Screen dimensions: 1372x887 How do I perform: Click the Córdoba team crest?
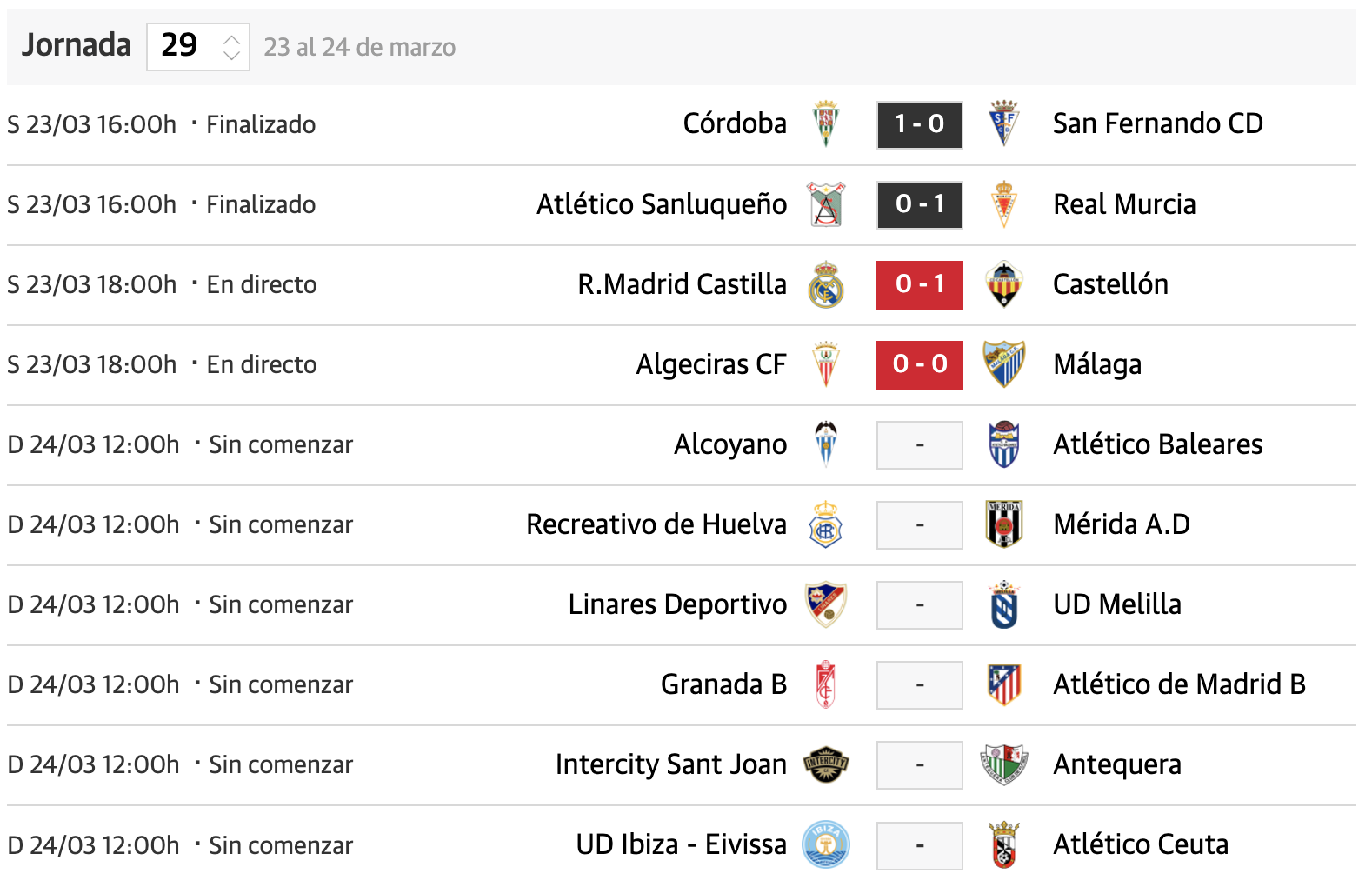[x=826, y=124]
